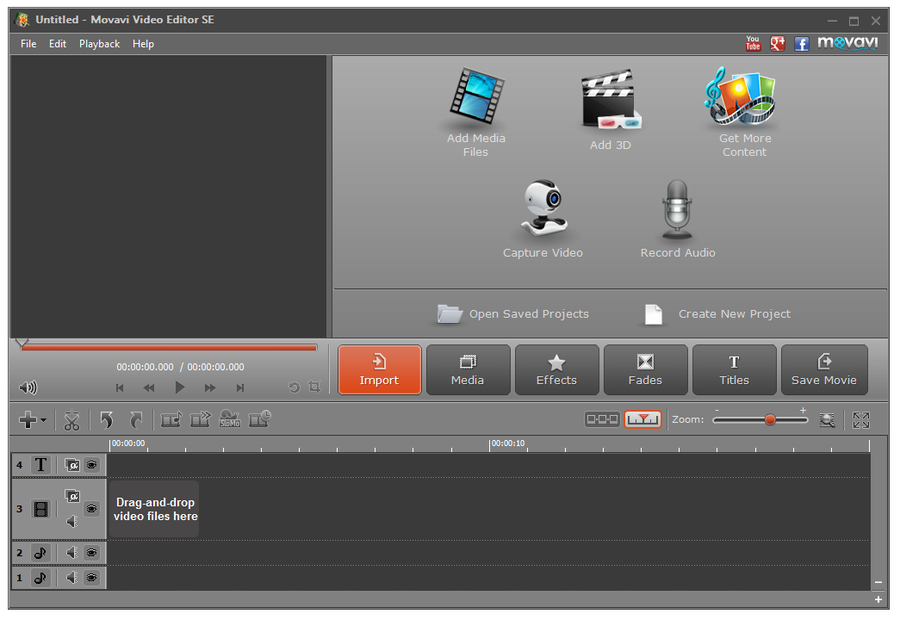Click the undo arrow under the preview
The width and height of the screenshot is (900, 620).
[x=294, y=388]
